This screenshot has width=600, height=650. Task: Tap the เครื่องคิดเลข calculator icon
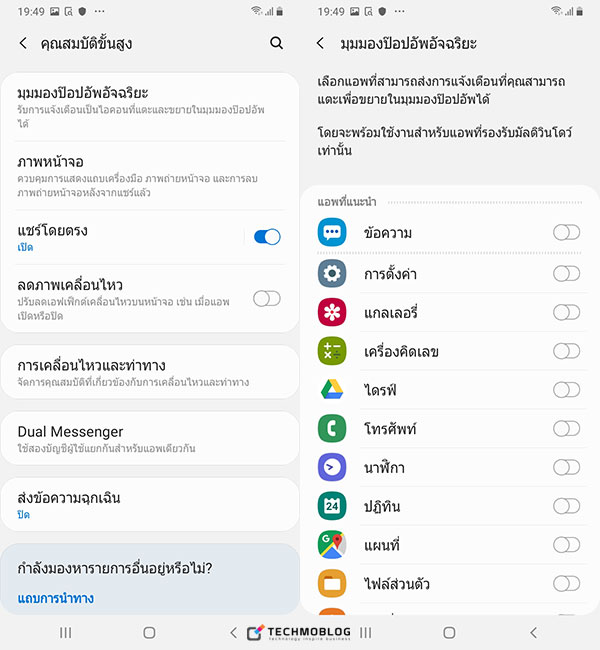coord(332,351)
